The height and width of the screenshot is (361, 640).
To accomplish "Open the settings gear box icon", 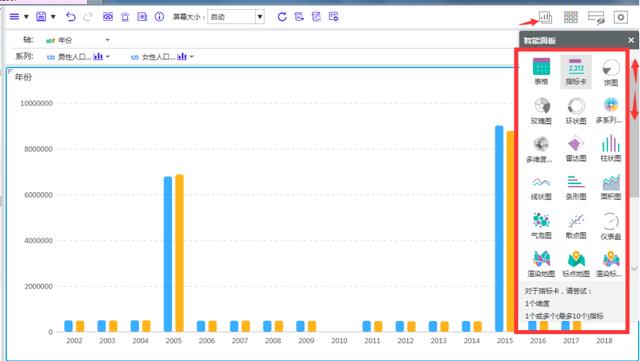I will pos(621,17).
